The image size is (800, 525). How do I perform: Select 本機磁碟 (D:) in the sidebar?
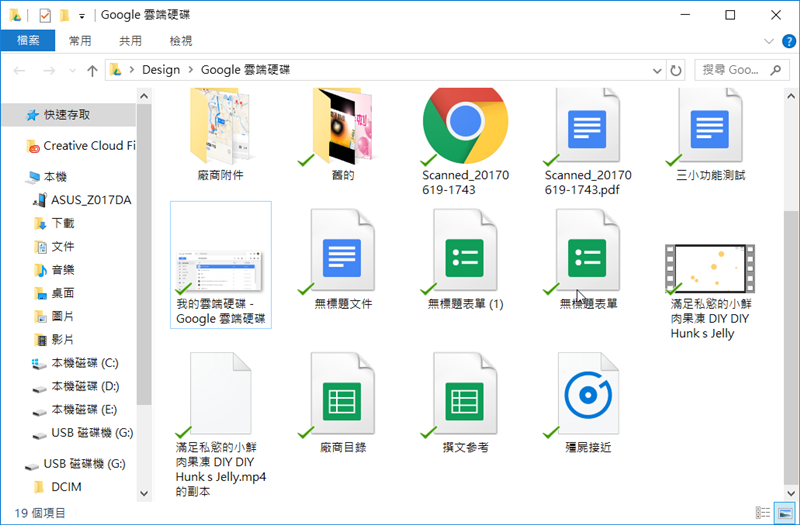pos(76,386)
